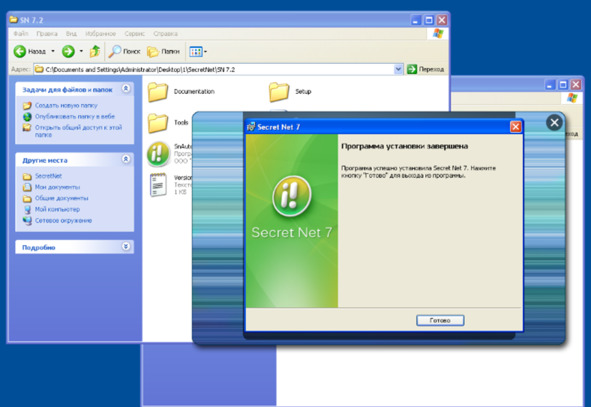Expand the Подробно details panel
This screenshot has width=591, height=407.
coord(126,246)
